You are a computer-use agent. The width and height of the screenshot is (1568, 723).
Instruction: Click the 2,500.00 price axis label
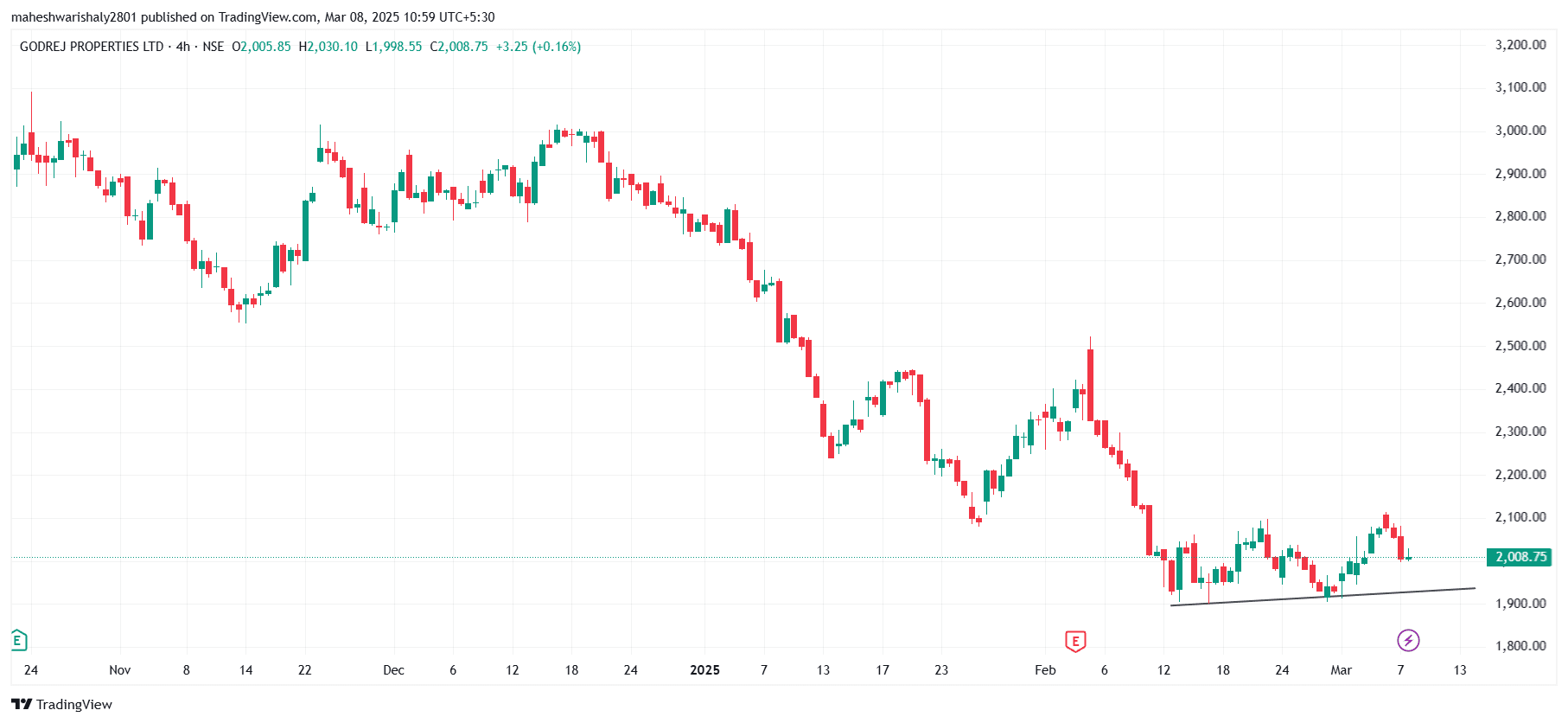1520,346
